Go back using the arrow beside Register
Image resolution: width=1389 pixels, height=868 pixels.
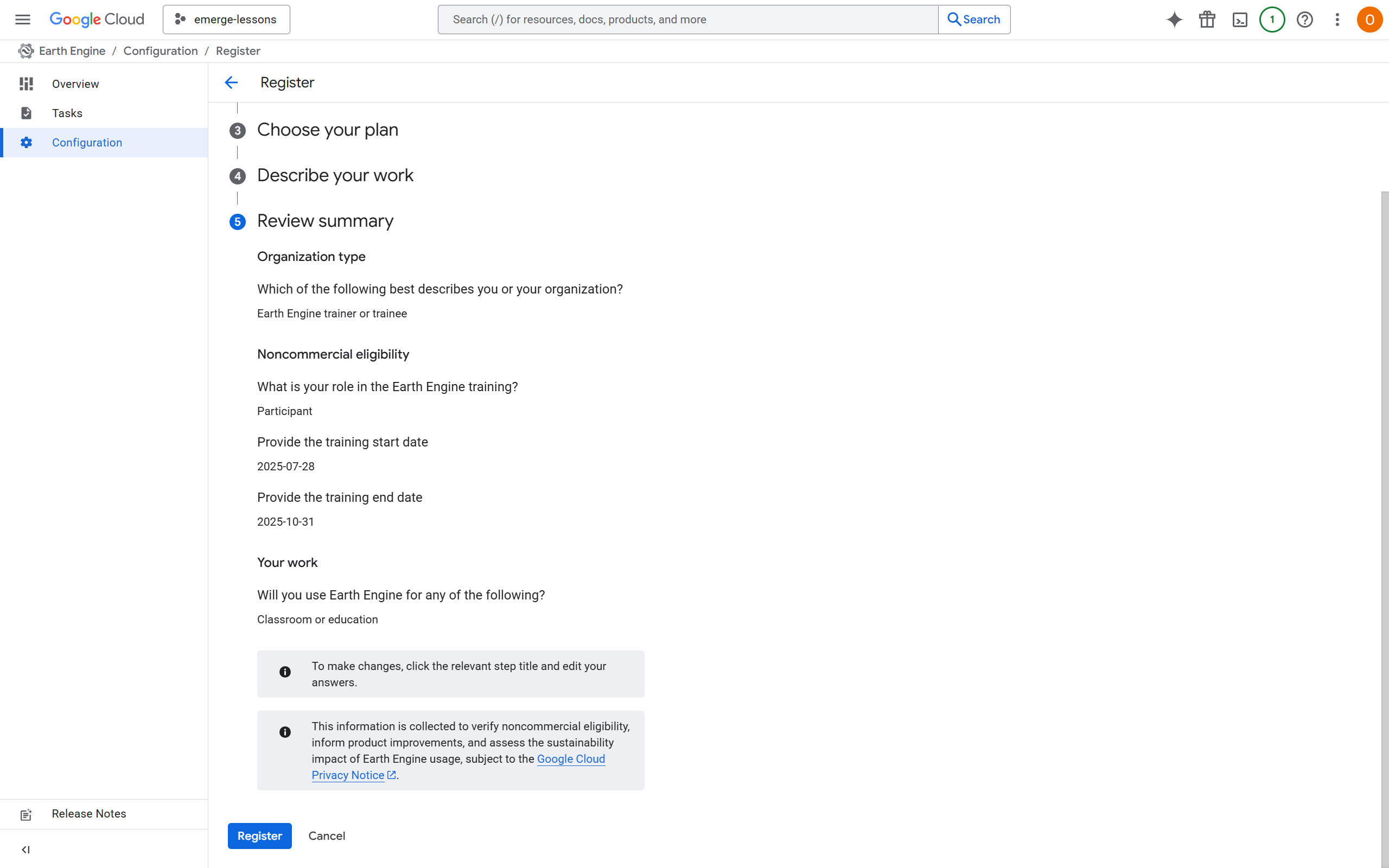pyautogui.click(x=231, y=82)
